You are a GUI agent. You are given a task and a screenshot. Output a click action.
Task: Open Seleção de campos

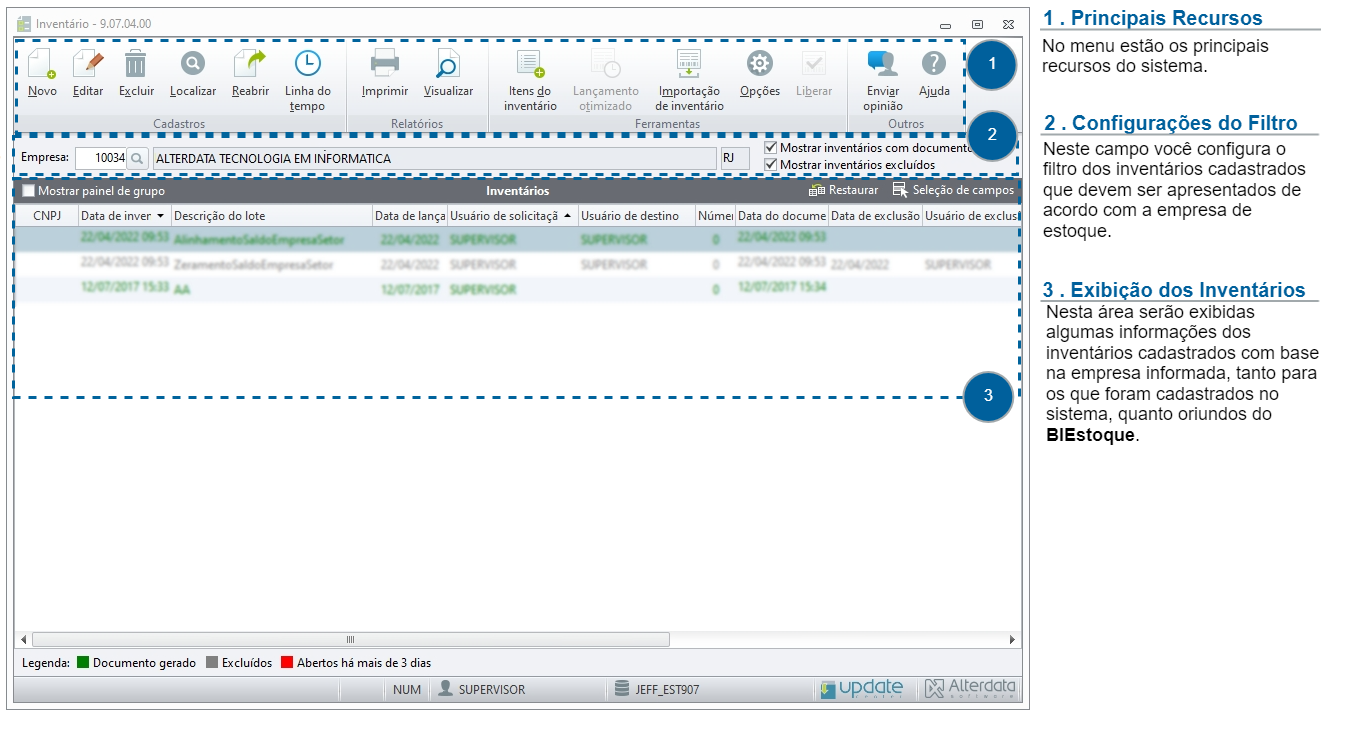pyautogui.click(x=953, y=190)
